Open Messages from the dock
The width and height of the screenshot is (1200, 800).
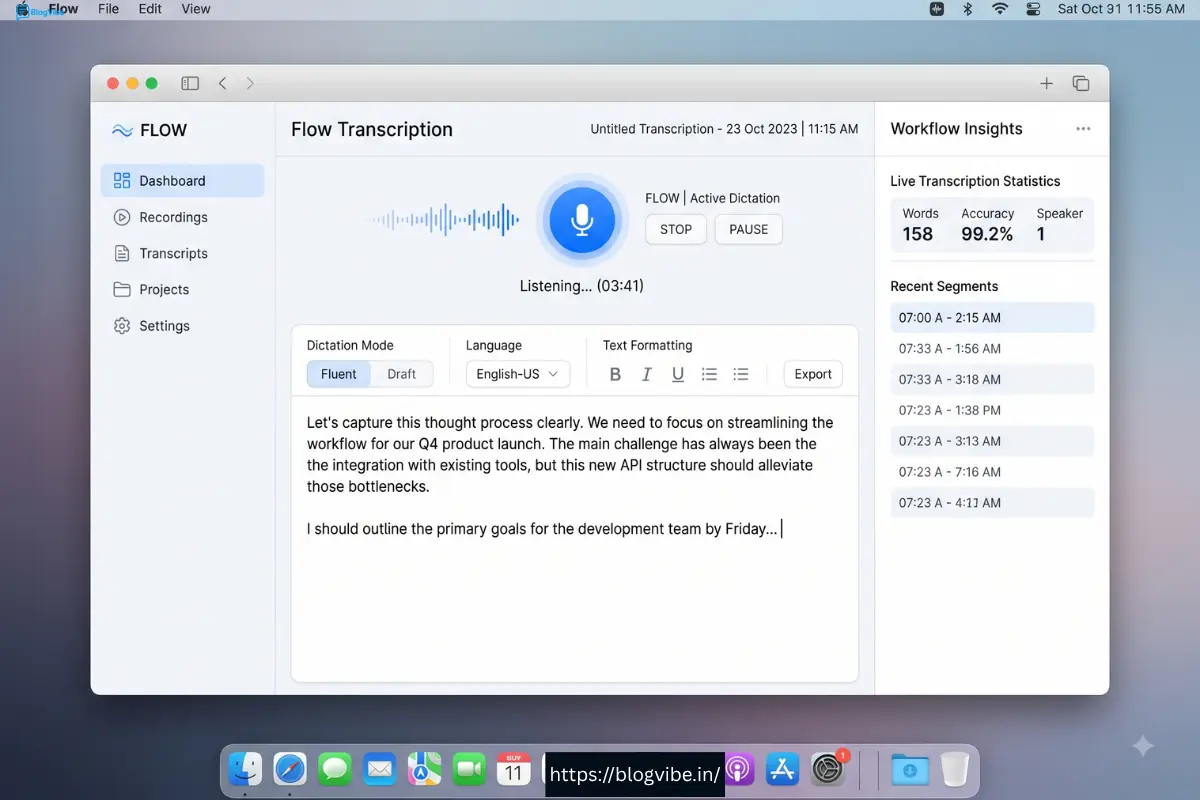tap(335, 769)
